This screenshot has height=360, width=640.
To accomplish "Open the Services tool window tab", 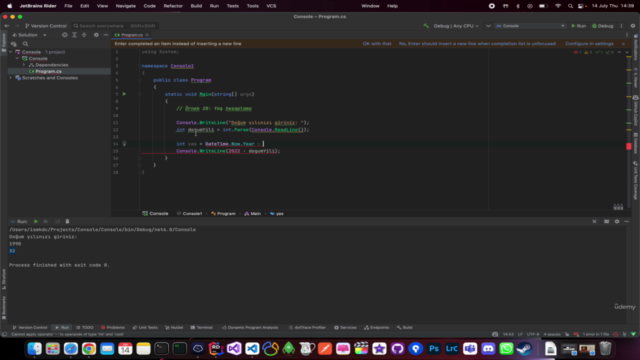I will (x=345, y=327).
